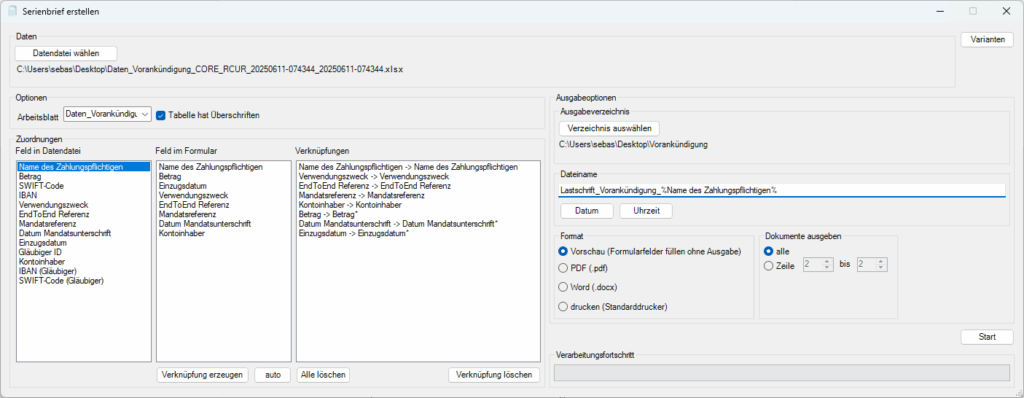Select the Vorschau format option
The height and width of the screenshot is (398, 1024).
(563, 251)
